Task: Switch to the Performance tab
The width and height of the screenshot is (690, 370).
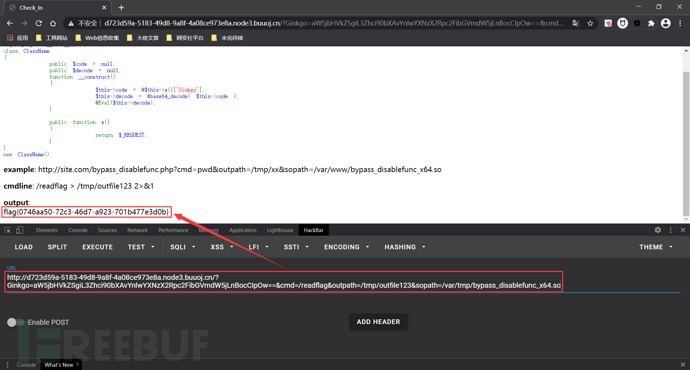Action: (173, 230)
